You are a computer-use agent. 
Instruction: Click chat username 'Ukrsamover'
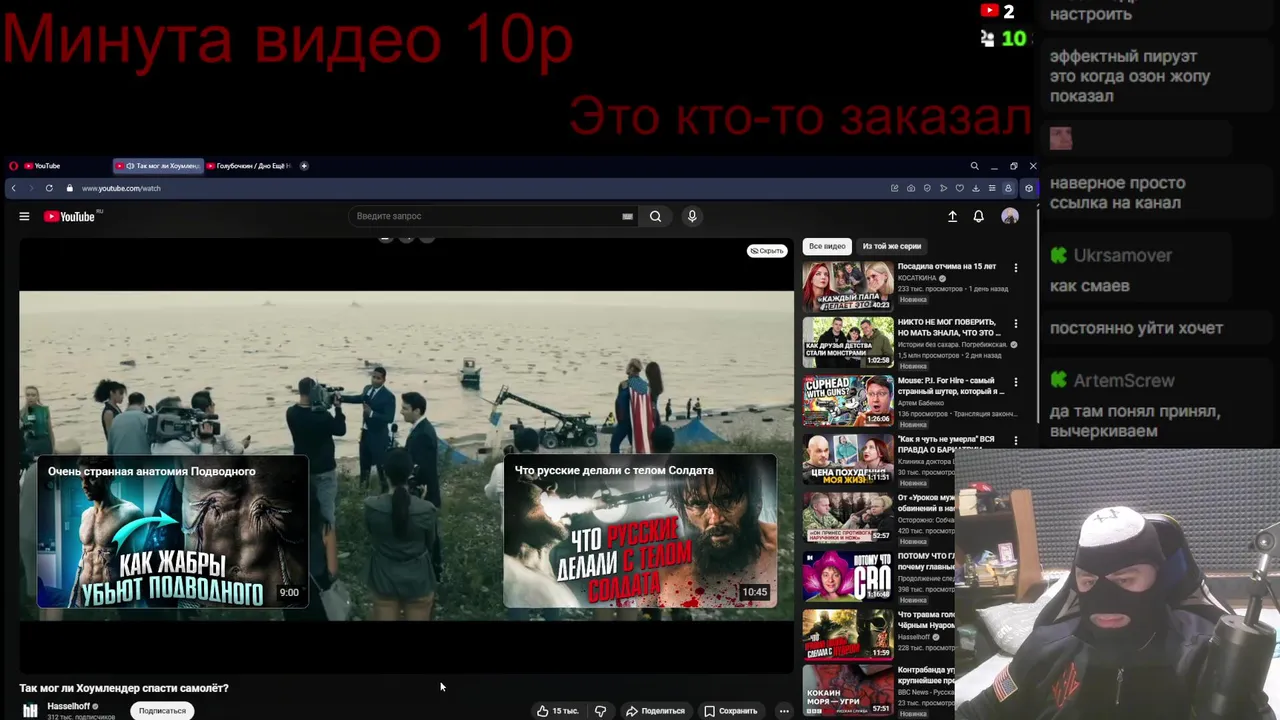[x=1123, y=256]
